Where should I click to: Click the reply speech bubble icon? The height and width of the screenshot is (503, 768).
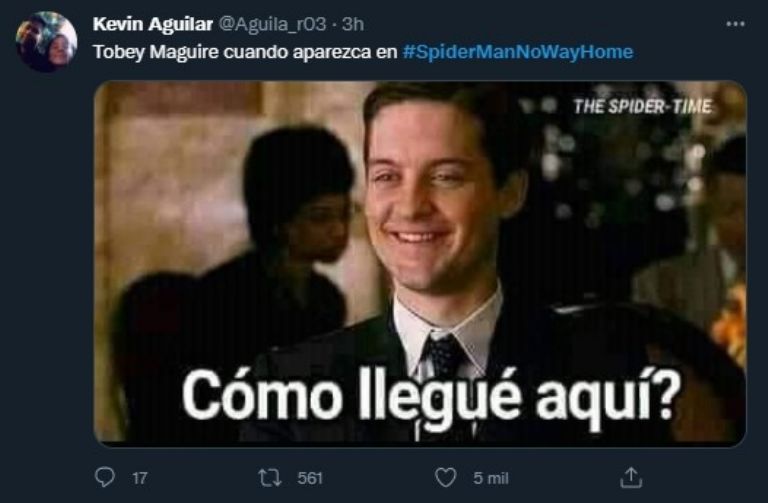pos(104,477)
